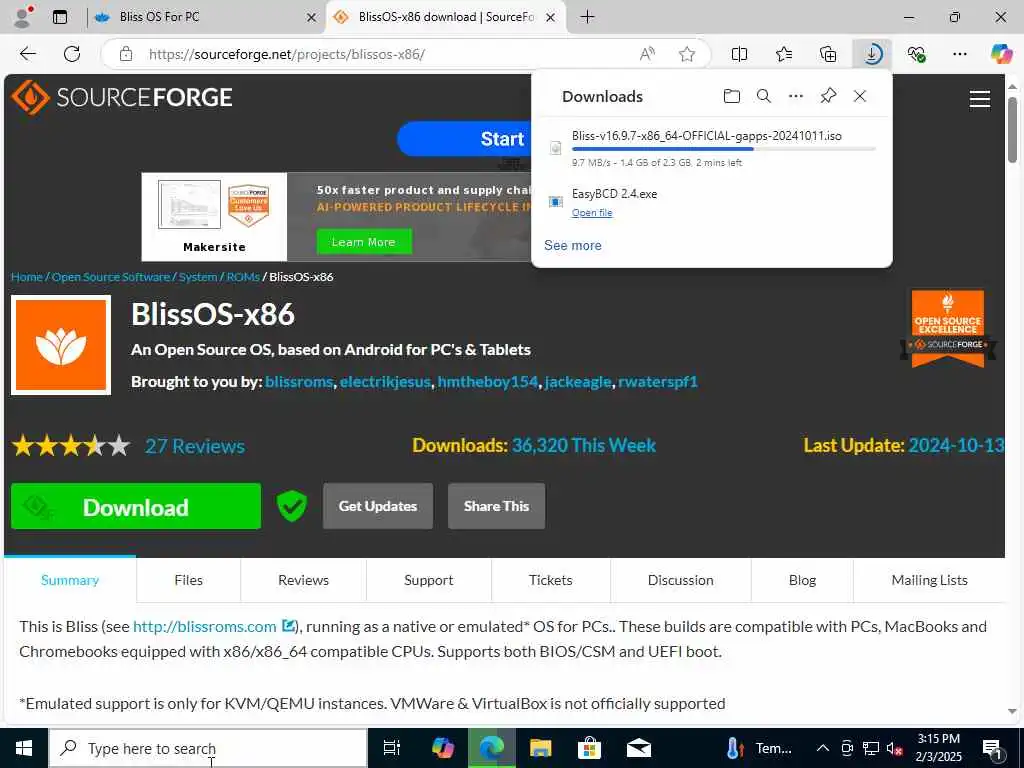Open Favorites list icon

[x=784, y=54]
